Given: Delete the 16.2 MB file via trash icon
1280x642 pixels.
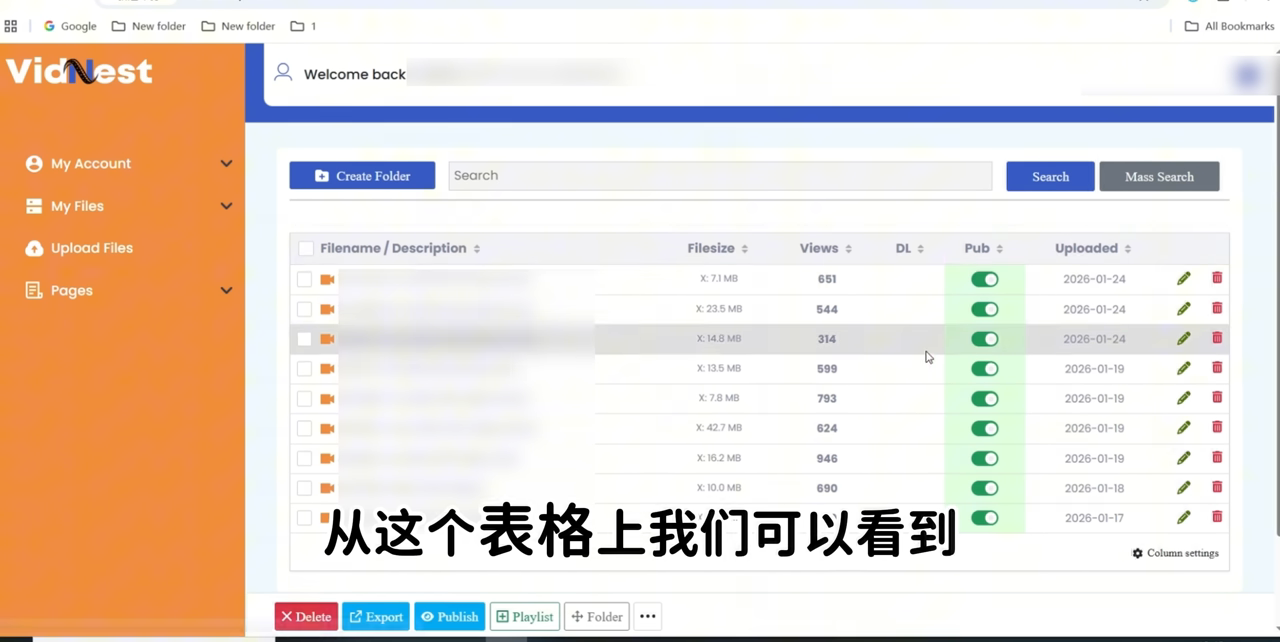Looking at the screenshot, I should [1217, 457].
